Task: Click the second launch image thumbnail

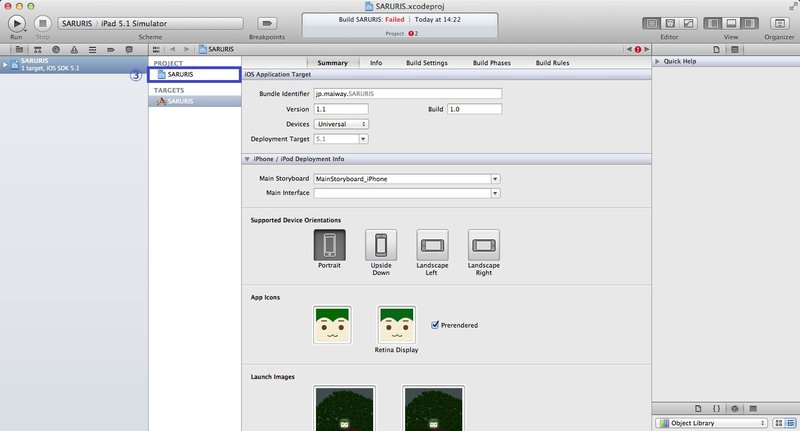Action: click(x=434, y=409)
